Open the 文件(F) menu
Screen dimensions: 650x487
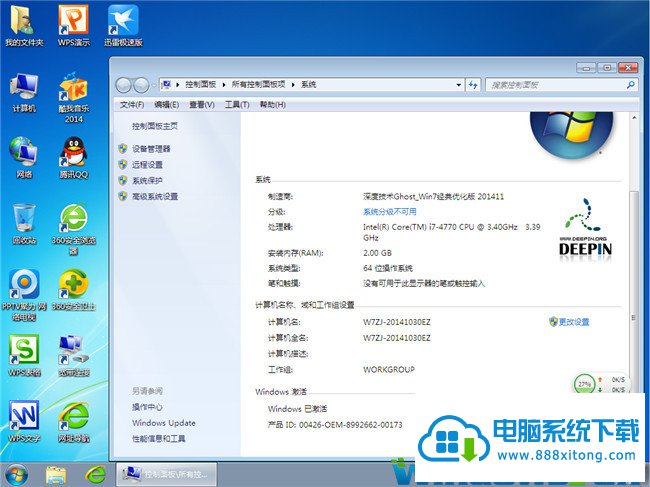pos(132,105)
